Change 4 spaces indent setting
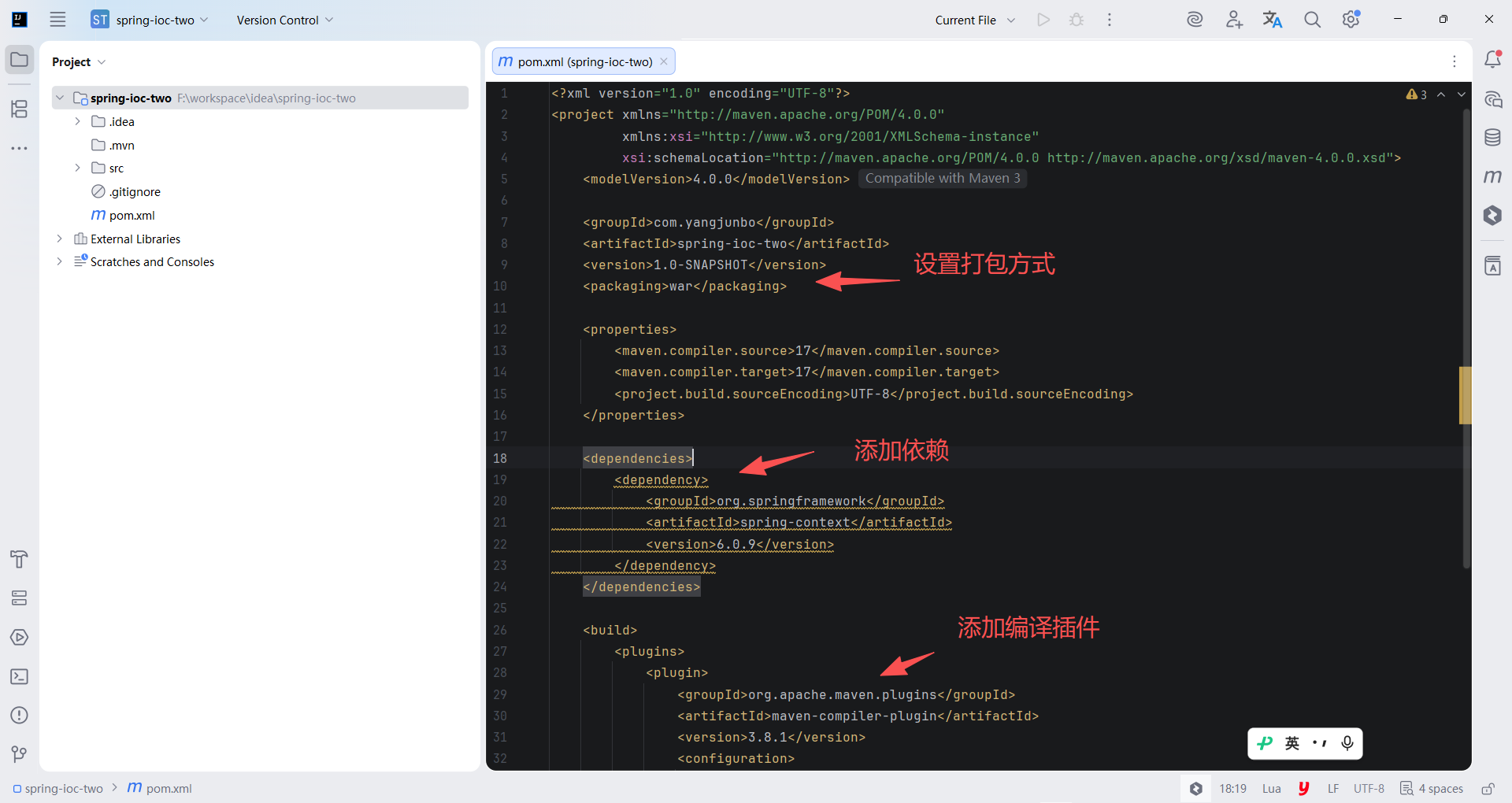The image size is (1512, 803). (1432, 789)
